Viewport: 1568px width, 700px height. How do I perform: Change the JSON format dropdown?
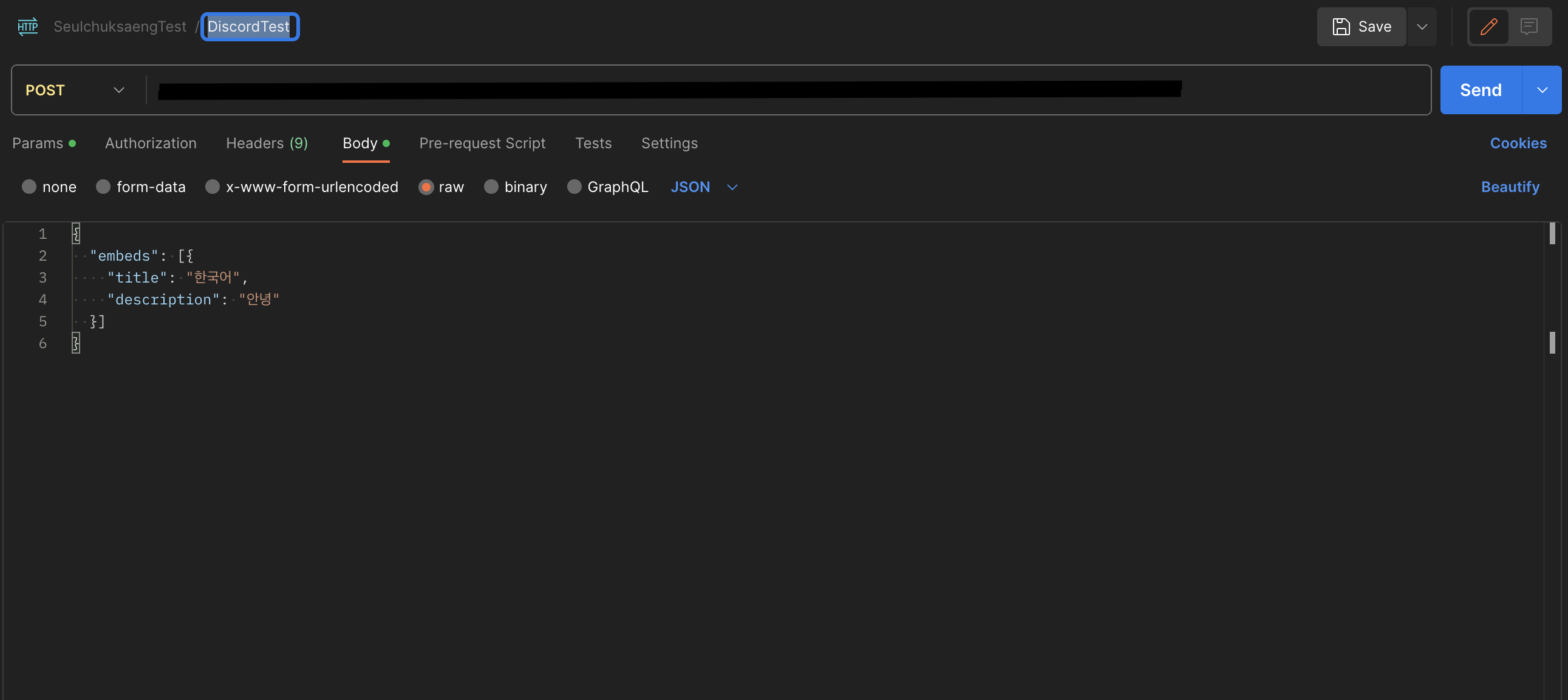pyautogui.click(x=704, y=187)
